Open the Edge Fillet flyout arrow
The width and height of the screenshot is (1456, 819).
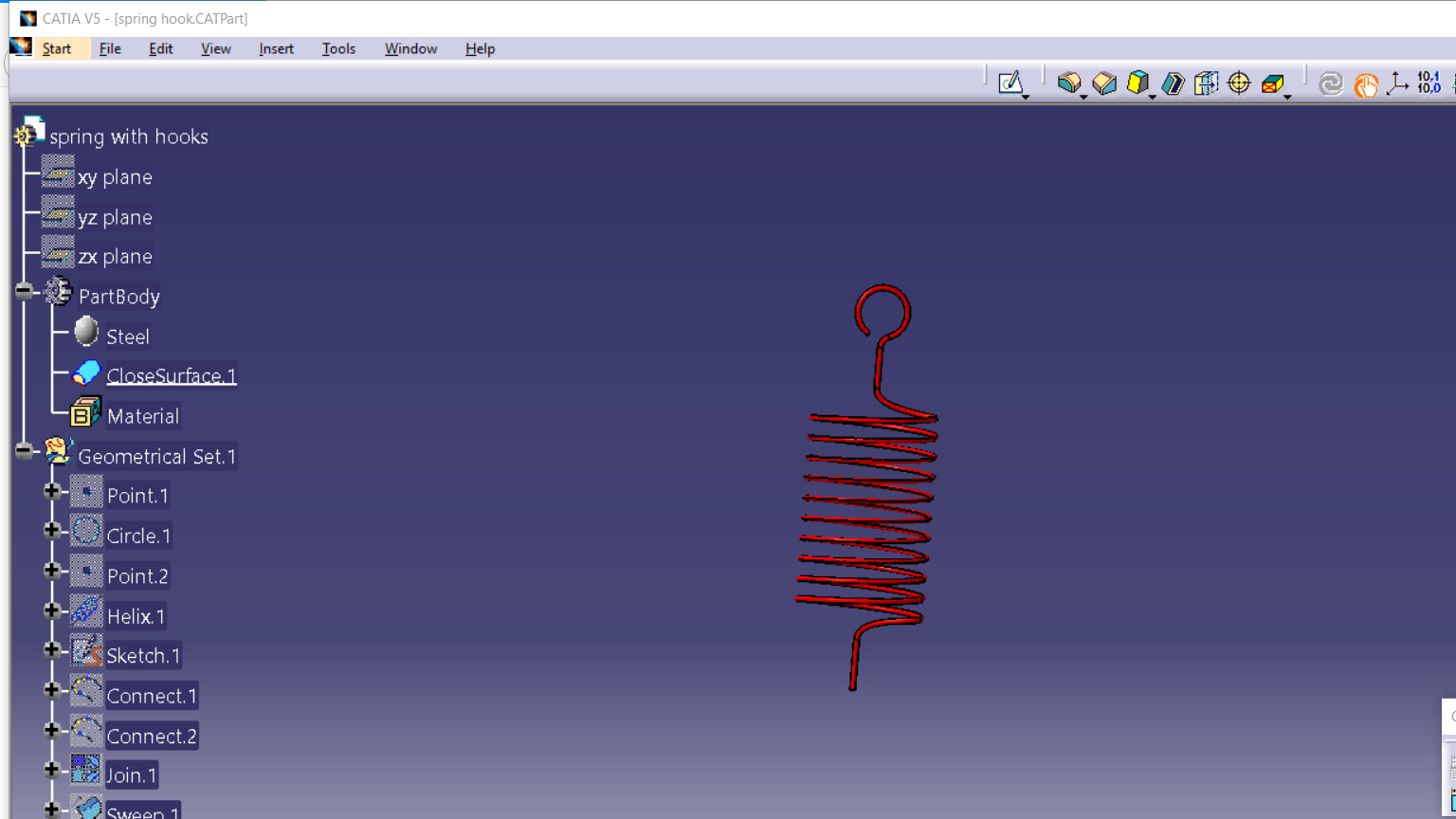click(1083, 97)
